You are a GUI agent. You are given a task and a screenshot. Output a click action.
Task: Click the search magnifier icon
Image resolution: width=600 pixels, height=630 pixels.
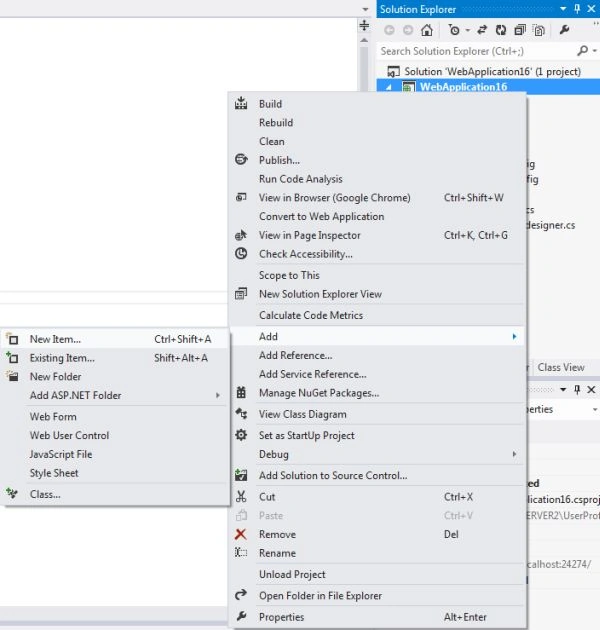(x=582, y=51)
